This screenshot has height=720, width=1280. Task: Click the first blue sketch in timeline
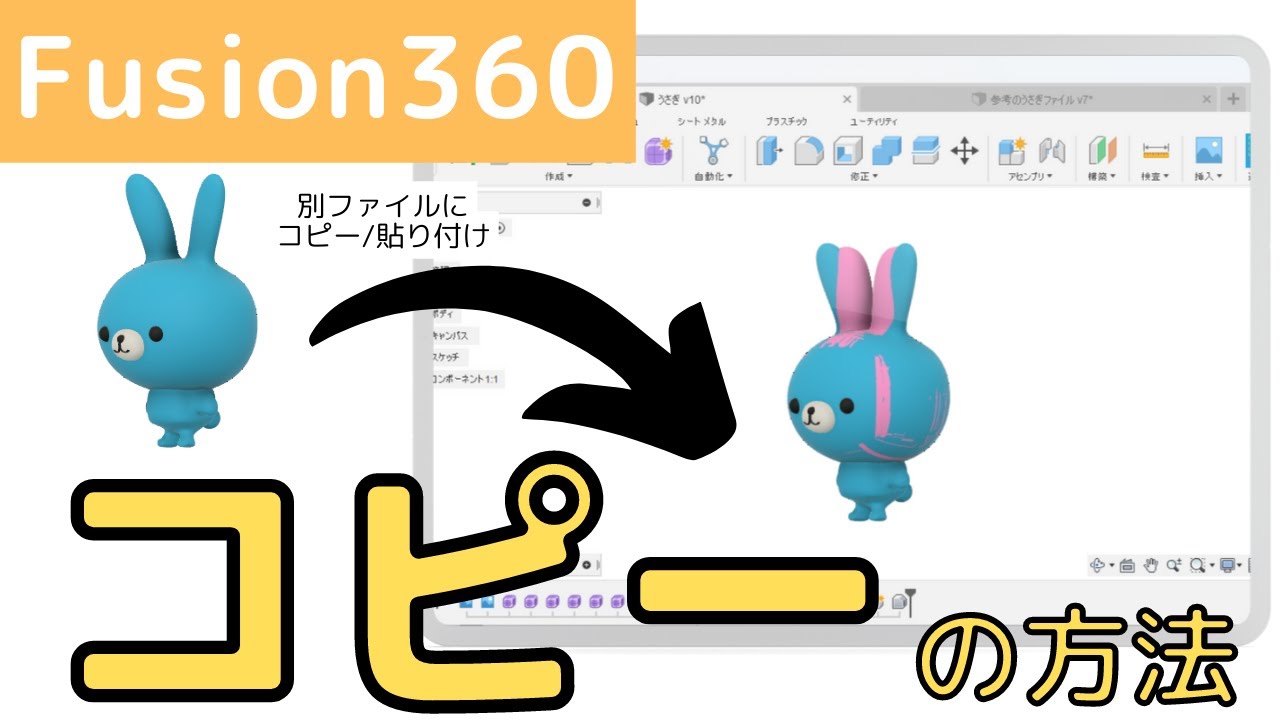point(465,601)
